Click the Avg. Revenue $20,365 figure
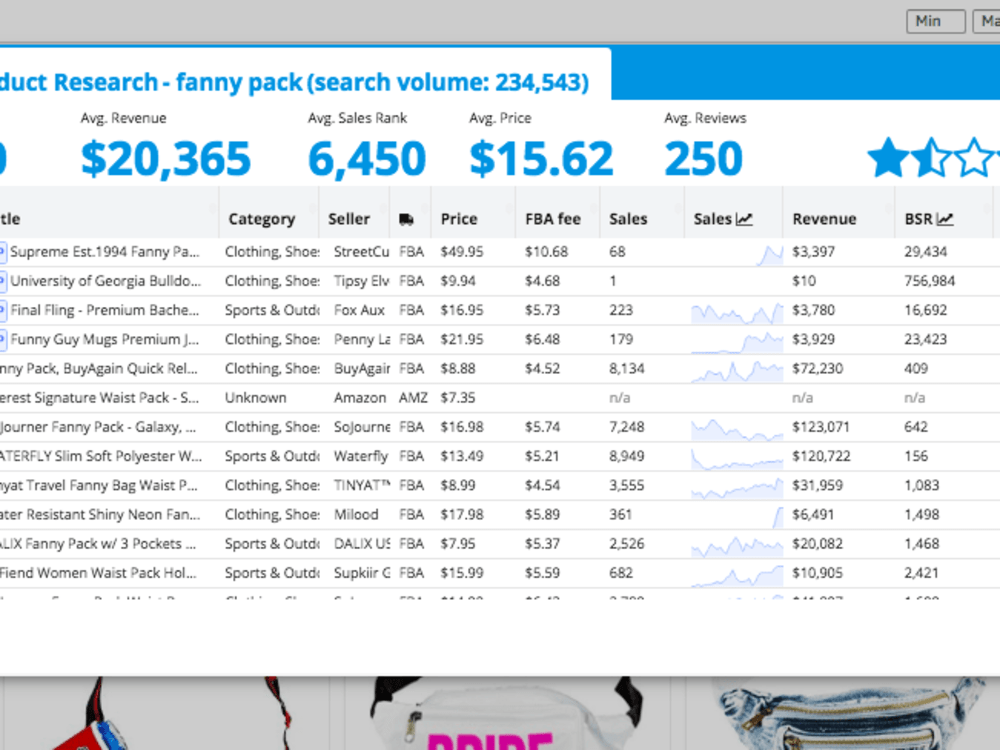1000x750 pixels. pyautogui.click(x=166, y=159)
